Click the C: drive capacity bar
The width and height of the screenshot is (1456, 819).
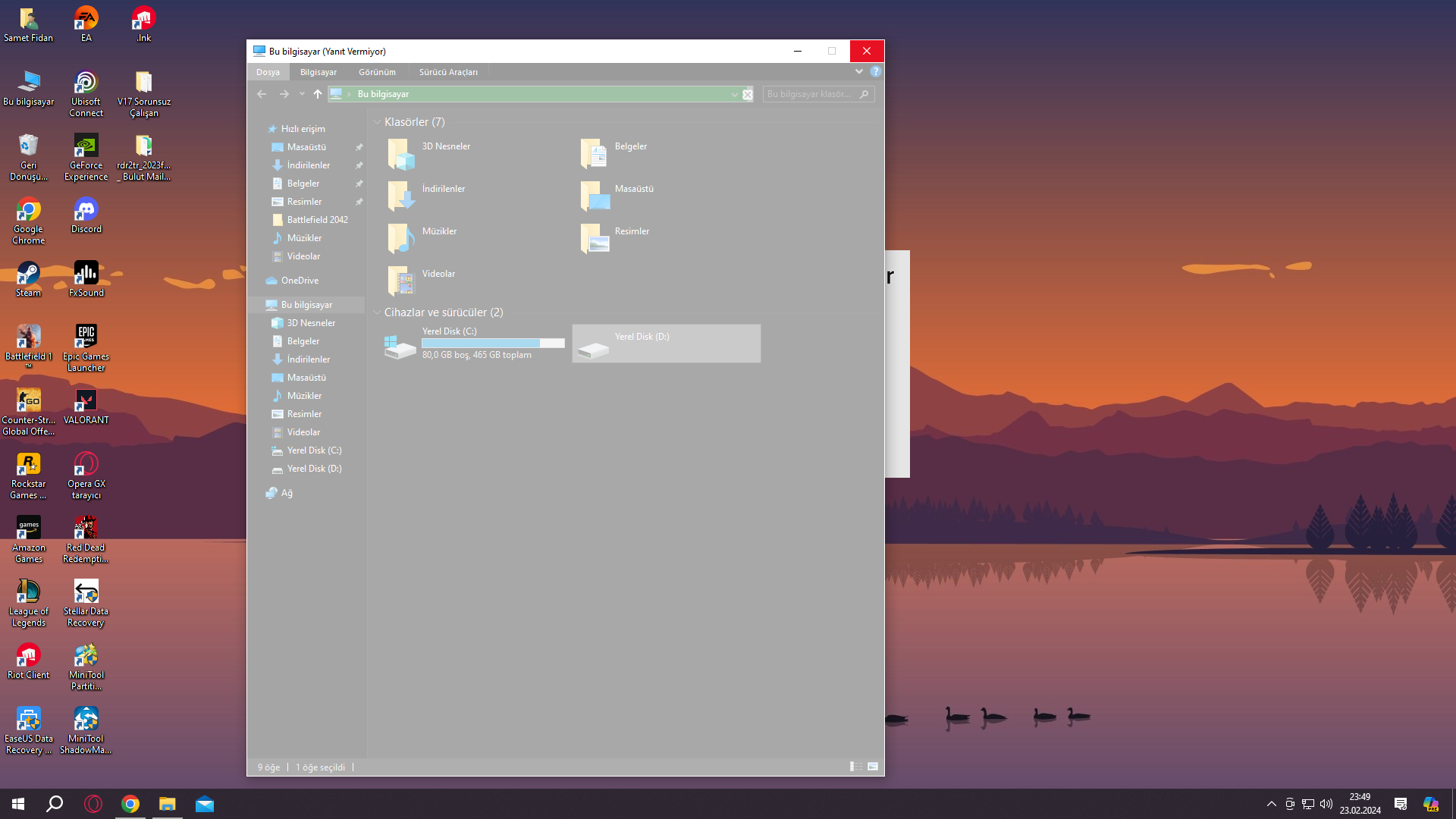click(x=494, y=344)
